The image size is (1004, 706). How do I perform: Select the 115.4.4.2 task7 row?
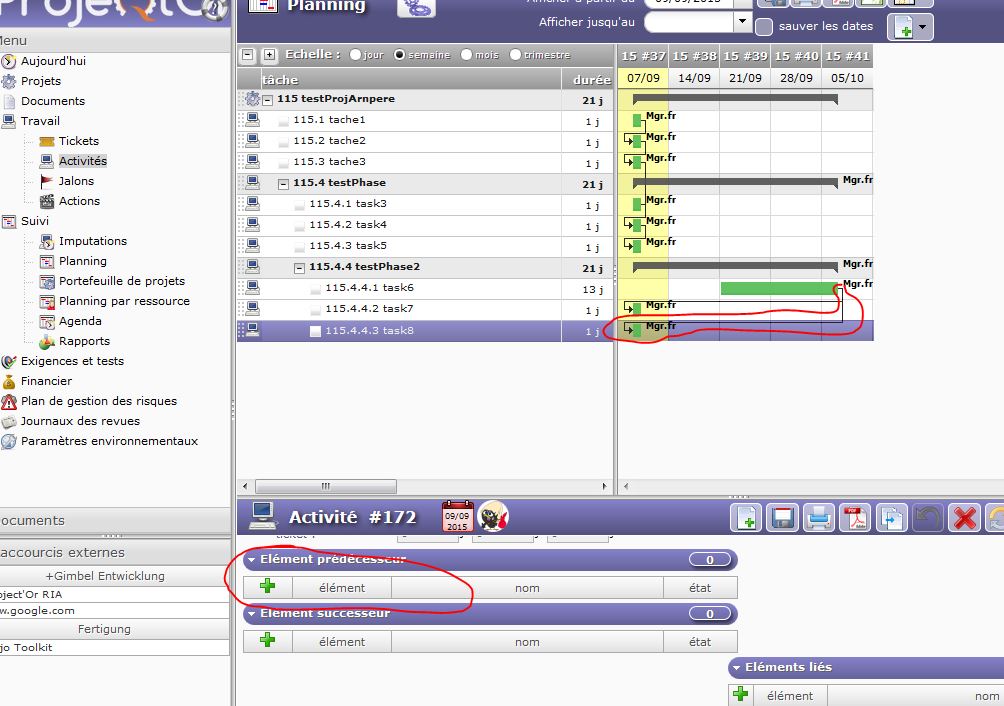(x=368, y=309)
